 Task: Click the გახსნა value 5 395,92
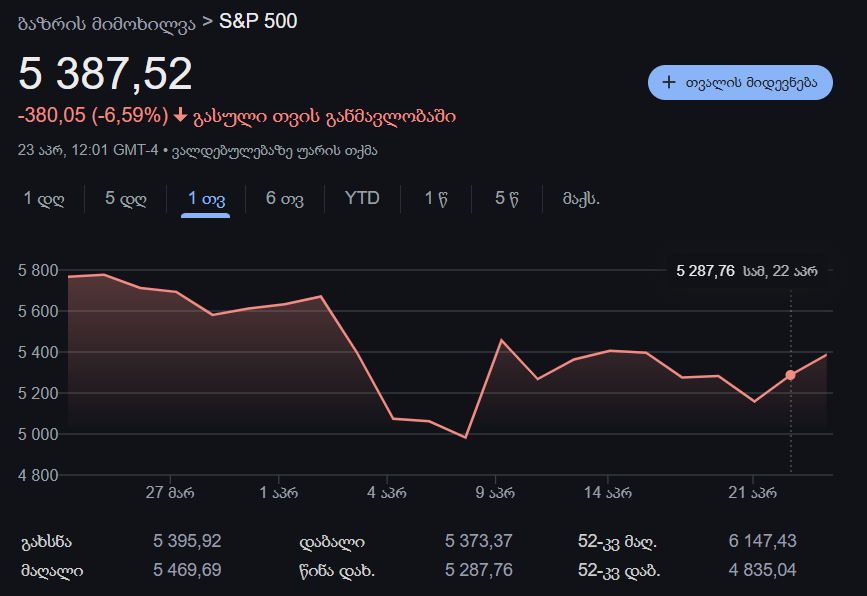187,541
